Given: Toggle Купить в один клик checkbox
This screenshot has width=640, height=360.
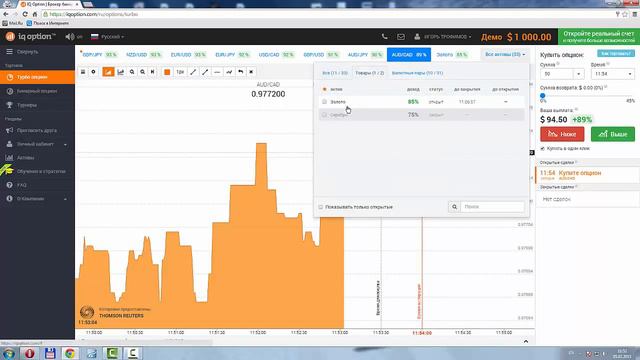Looking at the screenshot, I should [x=542, y=149].
